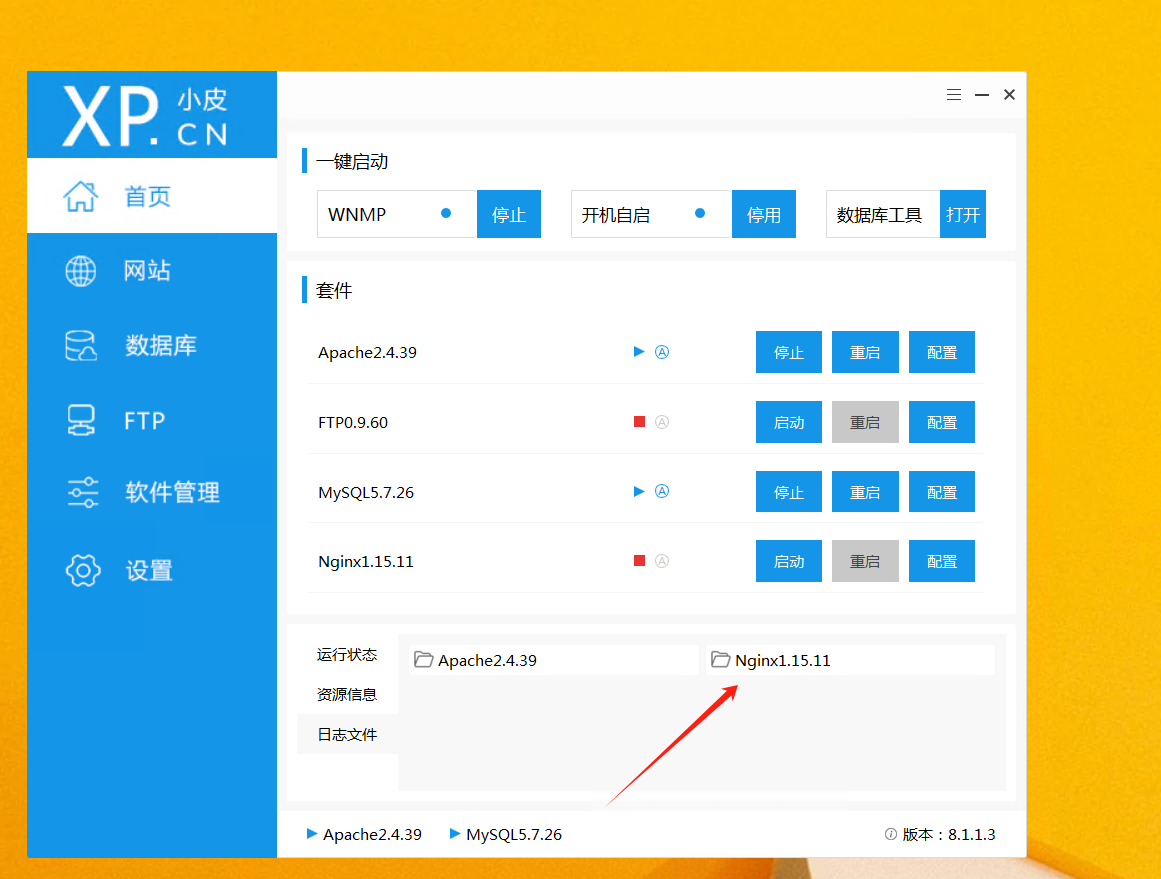Click the 数据库工具 field
The height and width of the screenshot is (879, 1161).
pos(883,214)
